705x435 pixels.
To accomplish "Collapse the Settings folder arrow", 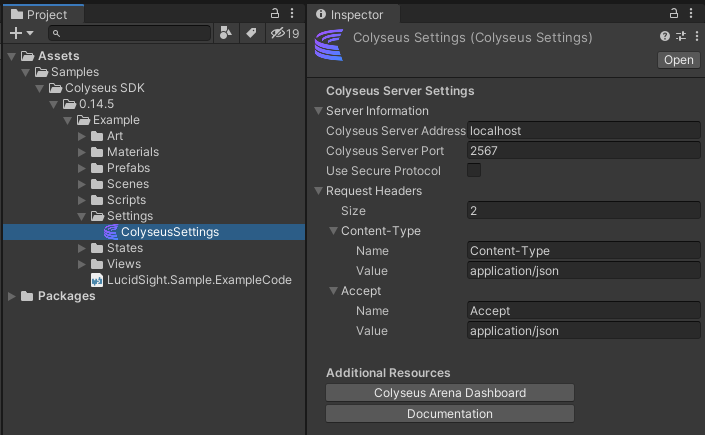I will (x=82, y=216).
